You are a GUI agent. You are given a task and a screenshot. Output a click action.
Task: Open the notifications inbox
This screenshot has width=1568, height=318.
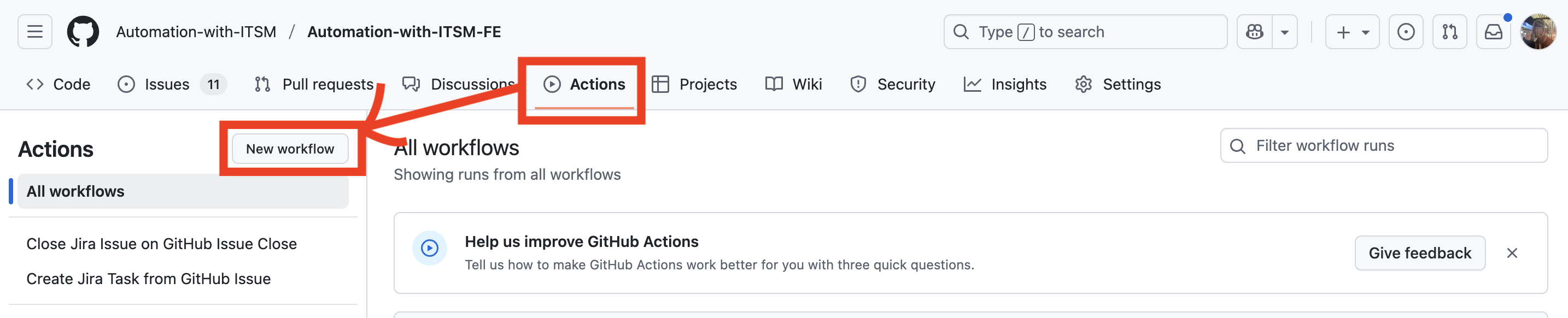[1493, 32]
